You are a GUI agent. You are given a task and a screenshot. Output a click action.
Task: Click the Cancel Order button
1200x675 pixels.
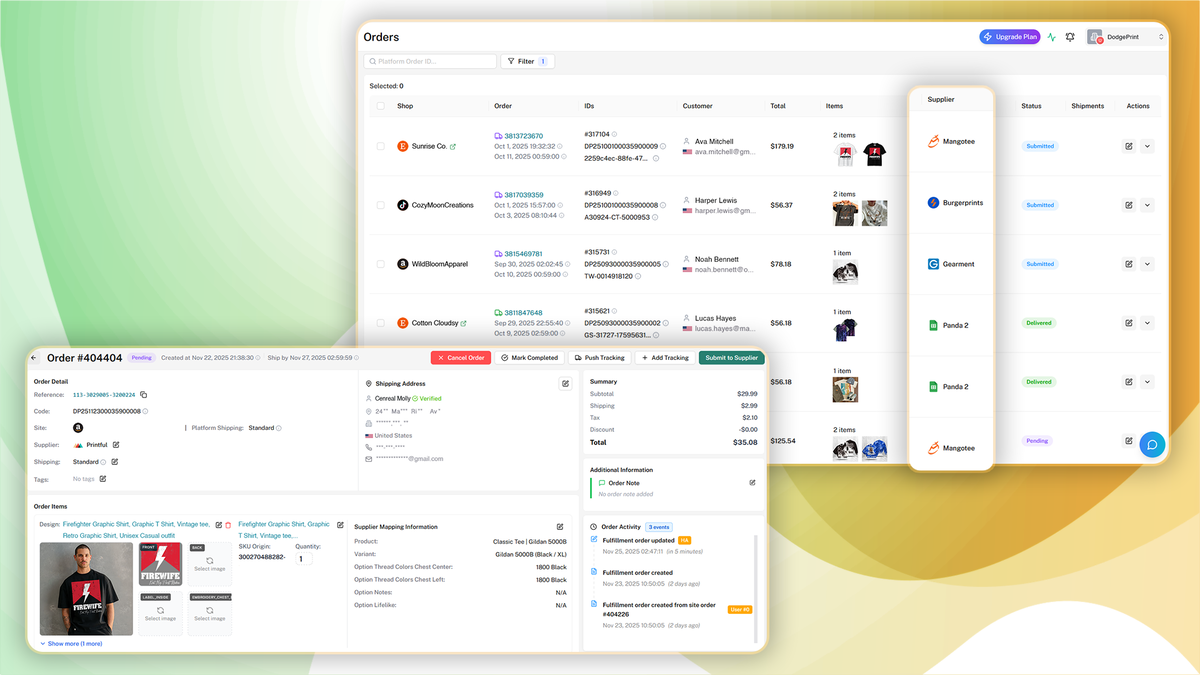pos(460,357)
